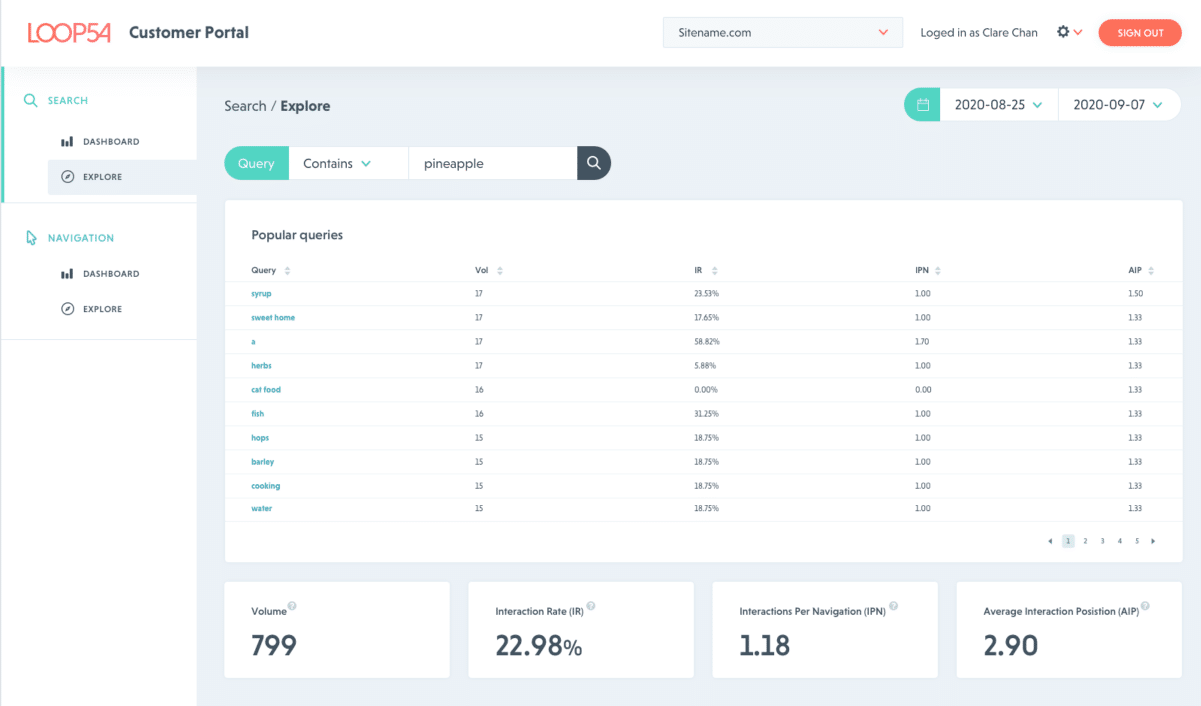Click the help icon next to Volume
The width and height of the screenshot is (1201, 706).
[x=292, y=606]
